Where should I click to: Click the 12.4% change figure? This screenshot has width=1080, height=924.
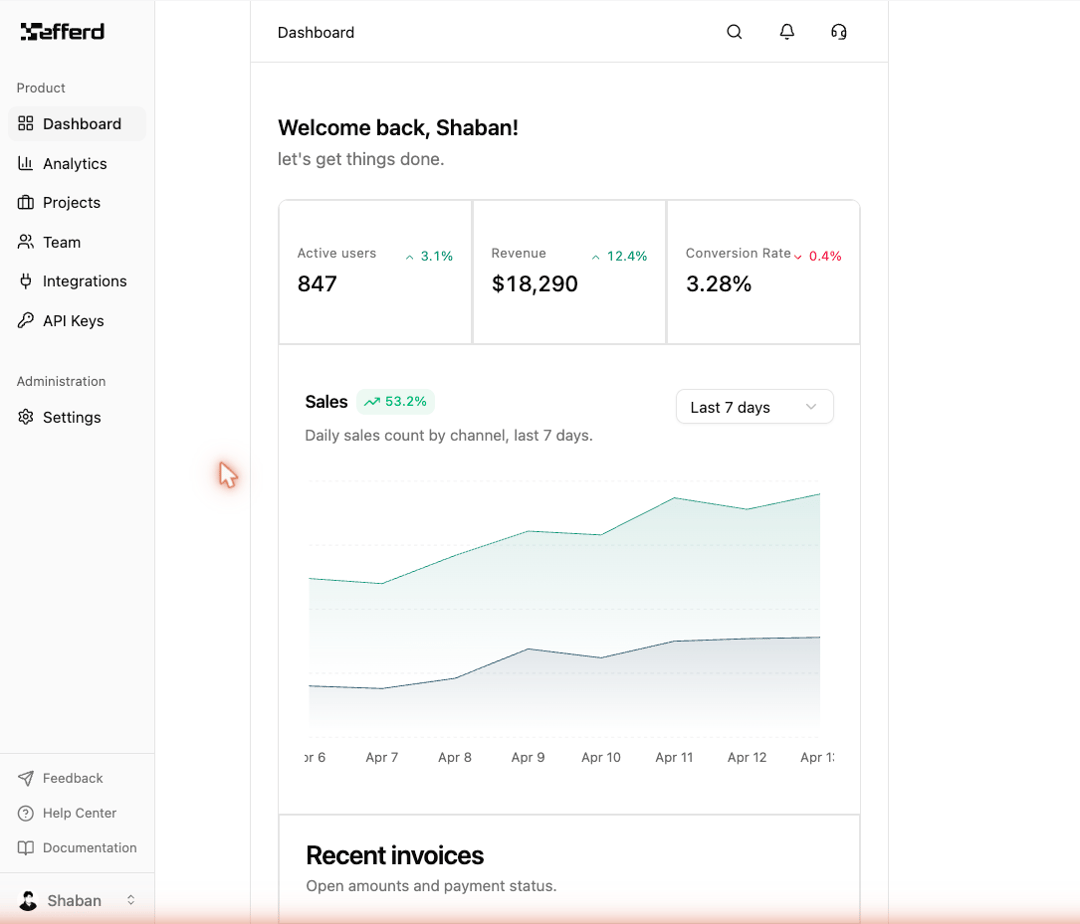click(x=627, y=256)
